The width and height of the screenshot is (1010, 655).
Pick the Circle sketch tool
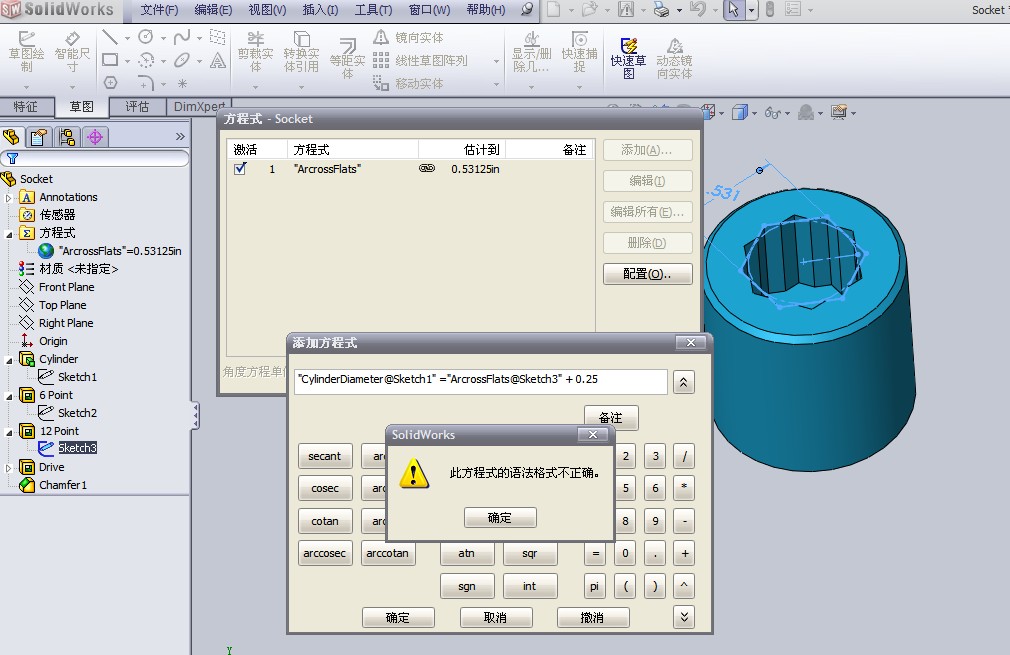pyautogui.click(x=146, y=37)
